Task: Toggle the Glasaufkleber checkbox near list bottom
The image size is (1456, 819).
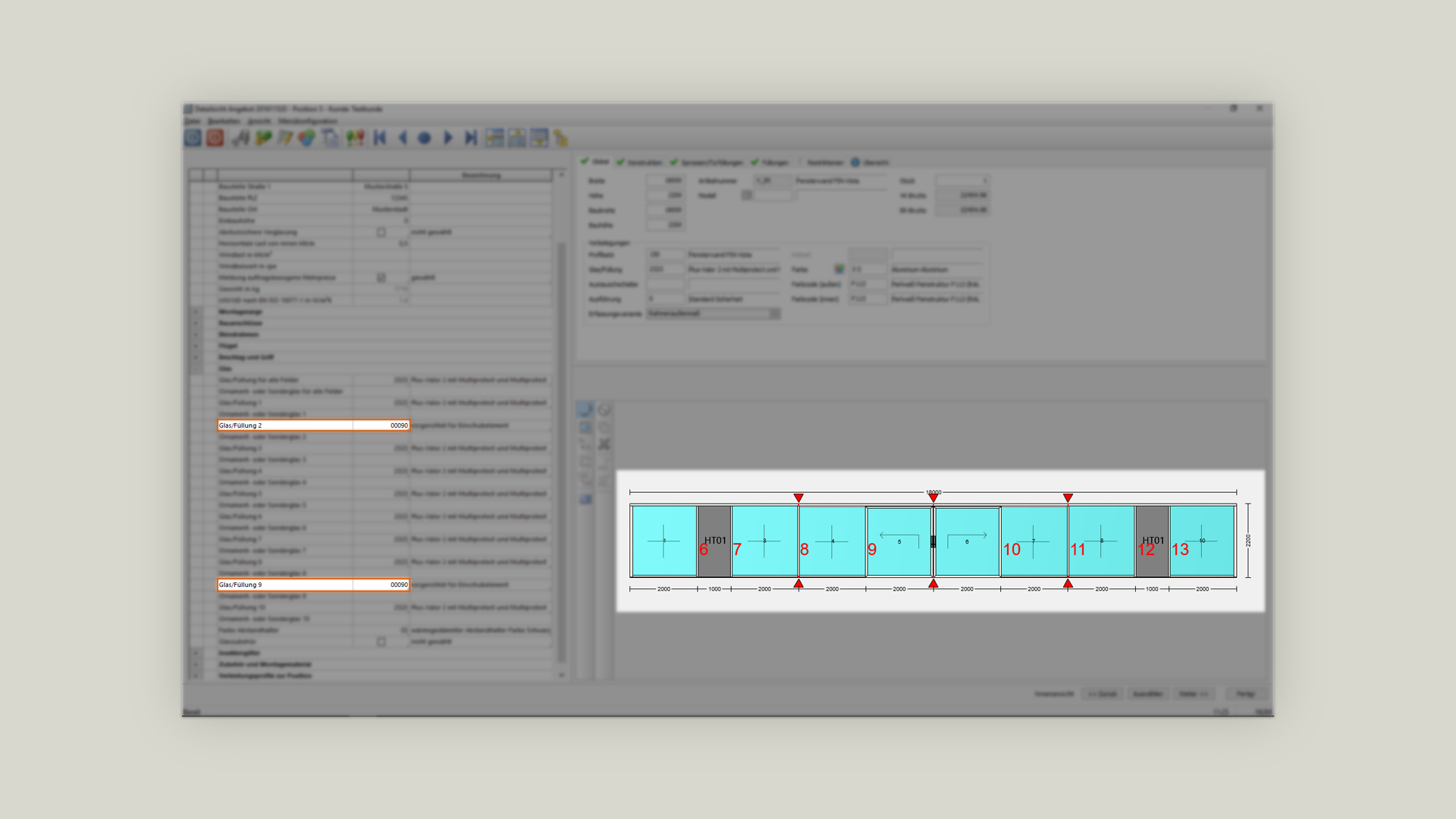Action: pyautogui.click(x=381, y=642)
